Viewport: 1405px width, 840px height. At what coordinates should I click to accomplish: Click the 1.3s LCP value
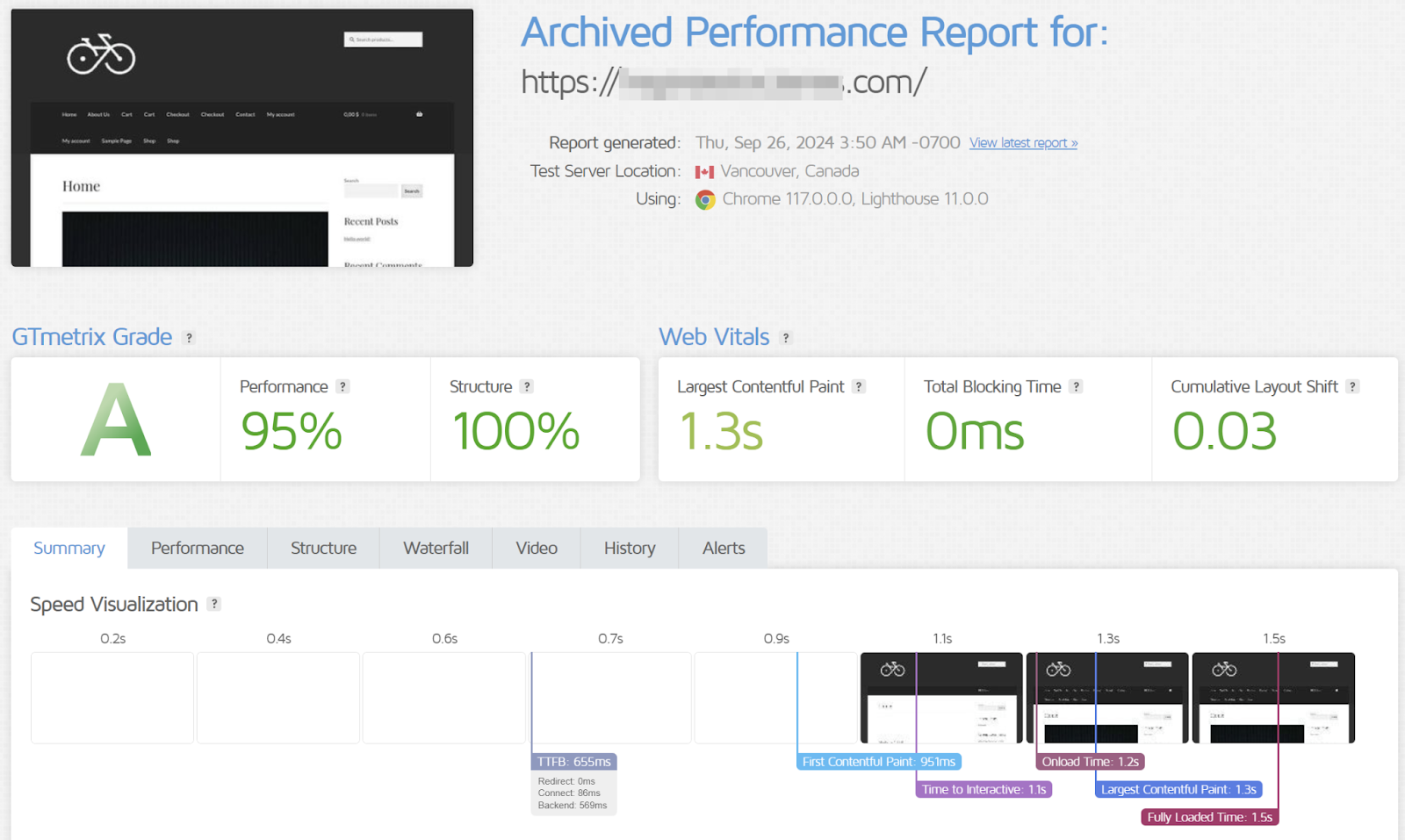(x=721, y=432)
